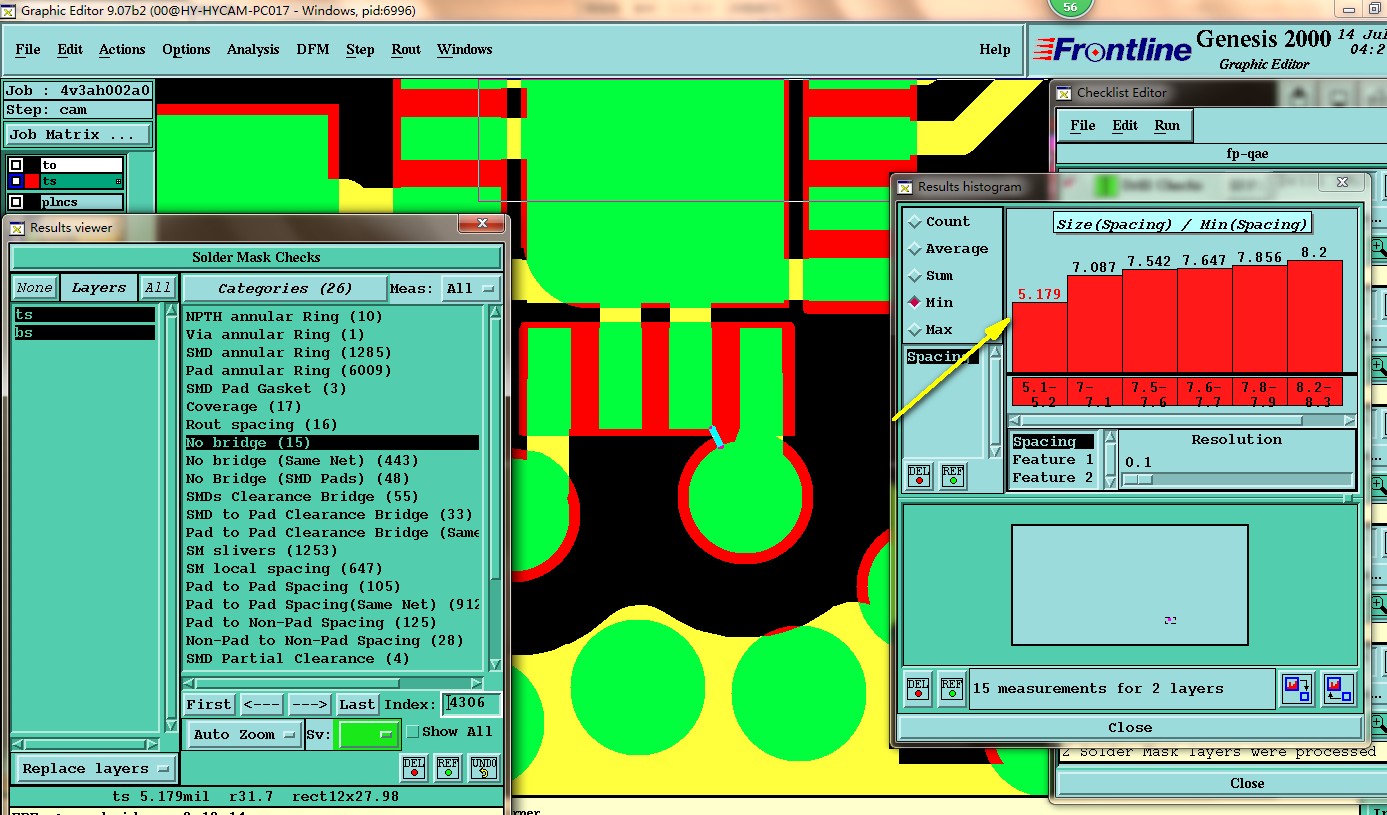Open the Meas All dropdown
Image resolution: width=1387 pixels, height=815 pixels.
click(471, 288)
